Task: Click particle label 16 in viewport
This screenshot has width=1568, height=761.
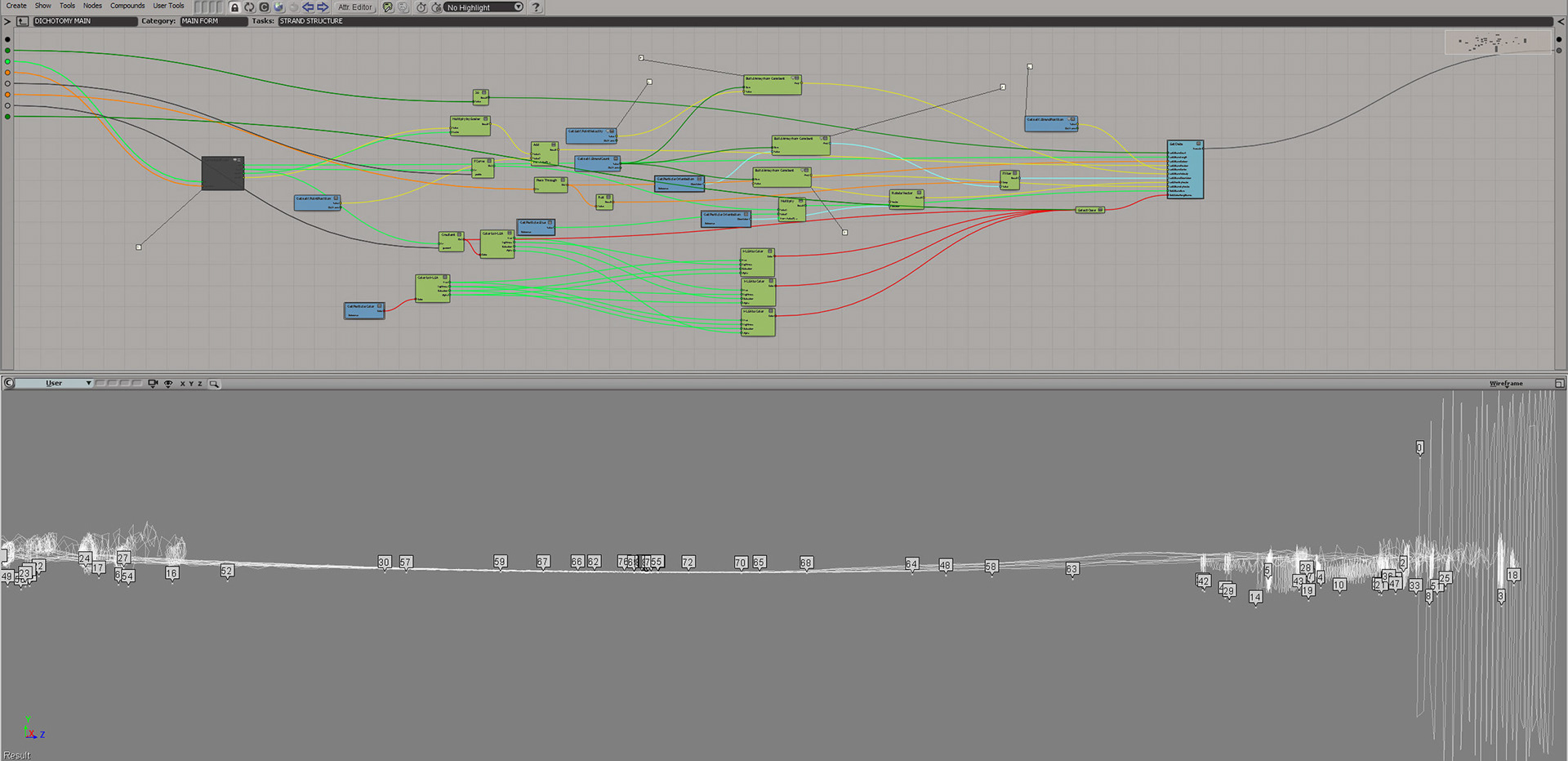Action: [x=171, y=573]
